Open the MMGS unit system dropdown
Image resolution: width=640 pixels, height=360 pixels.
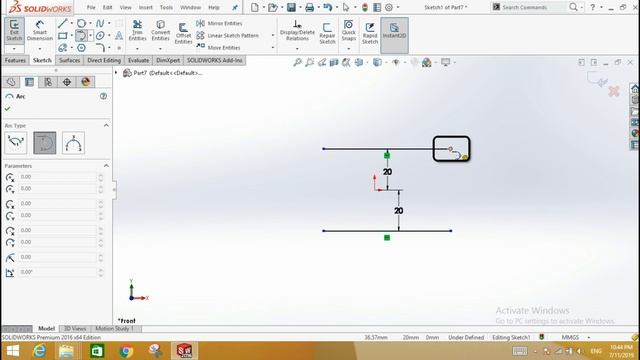589,338
